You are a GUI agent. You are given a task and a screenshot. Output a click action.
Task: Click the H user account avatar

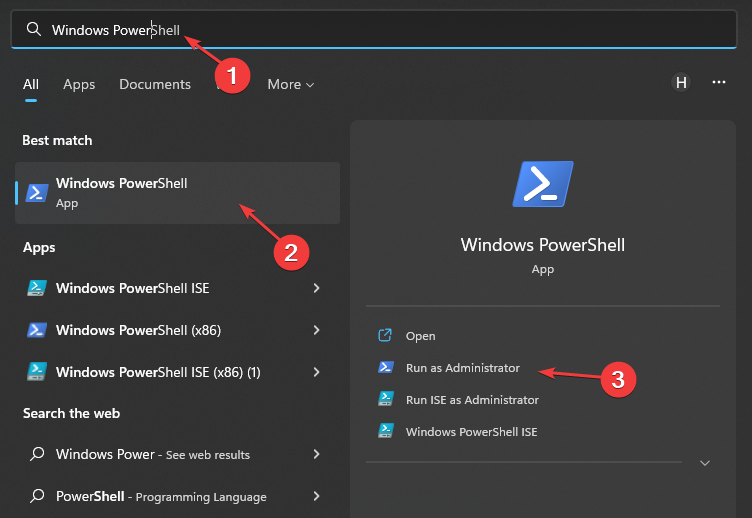[x=681, y=82]
